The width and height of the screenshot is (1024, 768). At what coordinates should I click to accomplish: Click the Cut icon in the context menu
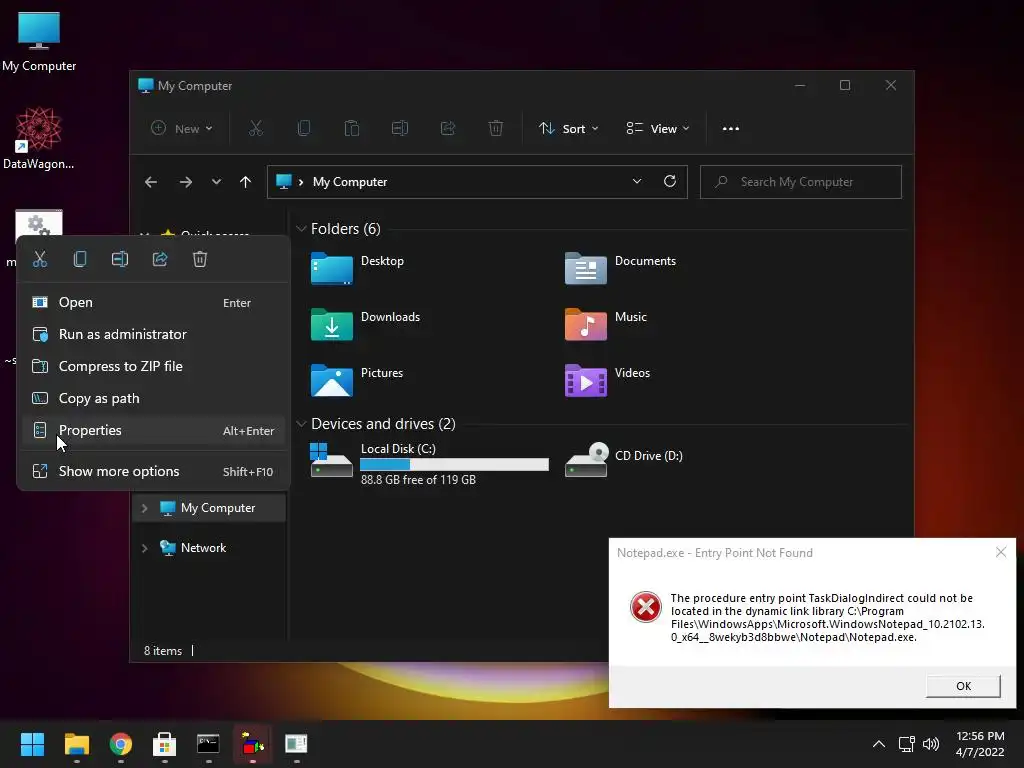click(x=40, y=259)
